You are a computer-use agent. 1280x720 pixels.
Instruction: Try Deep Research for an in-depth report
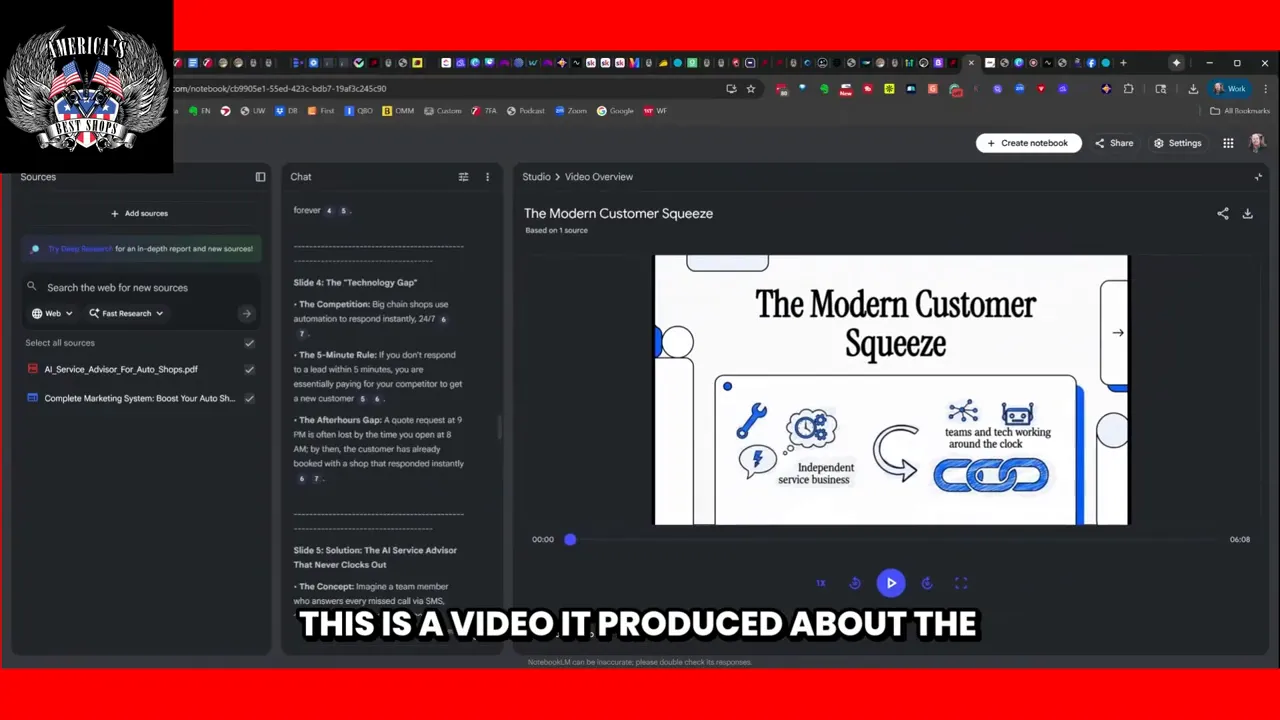(79, 248)
